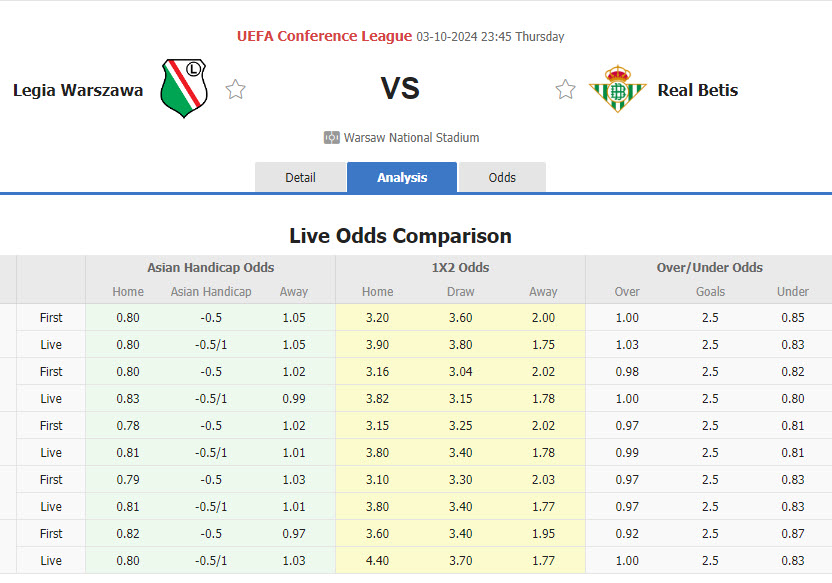This screenshot has width=832, height=583.
Task: Click the Asian Handicap Odds column header
Action: point(210,268)
